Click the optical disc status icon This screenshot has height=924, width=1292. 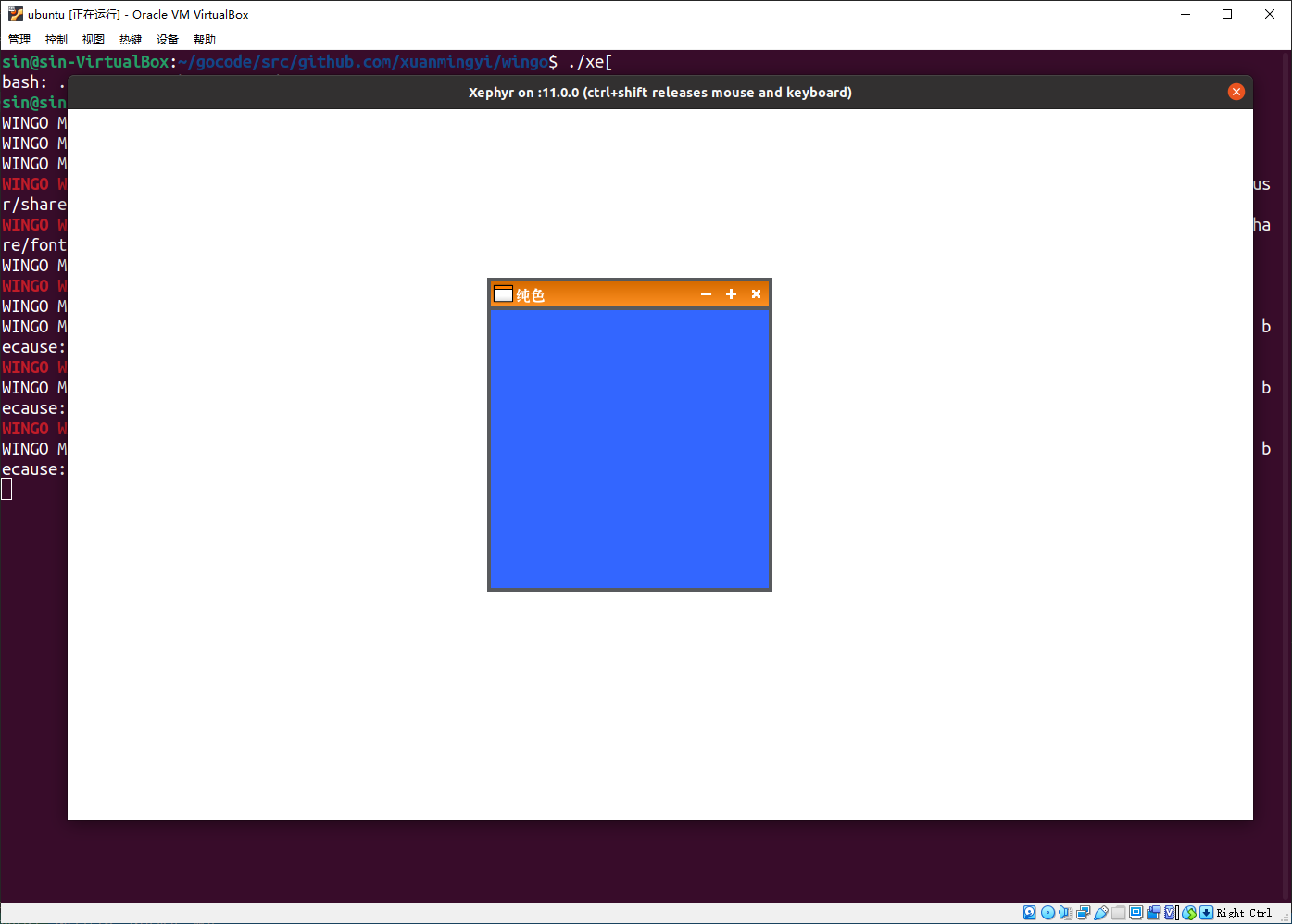click(1047, 913)
